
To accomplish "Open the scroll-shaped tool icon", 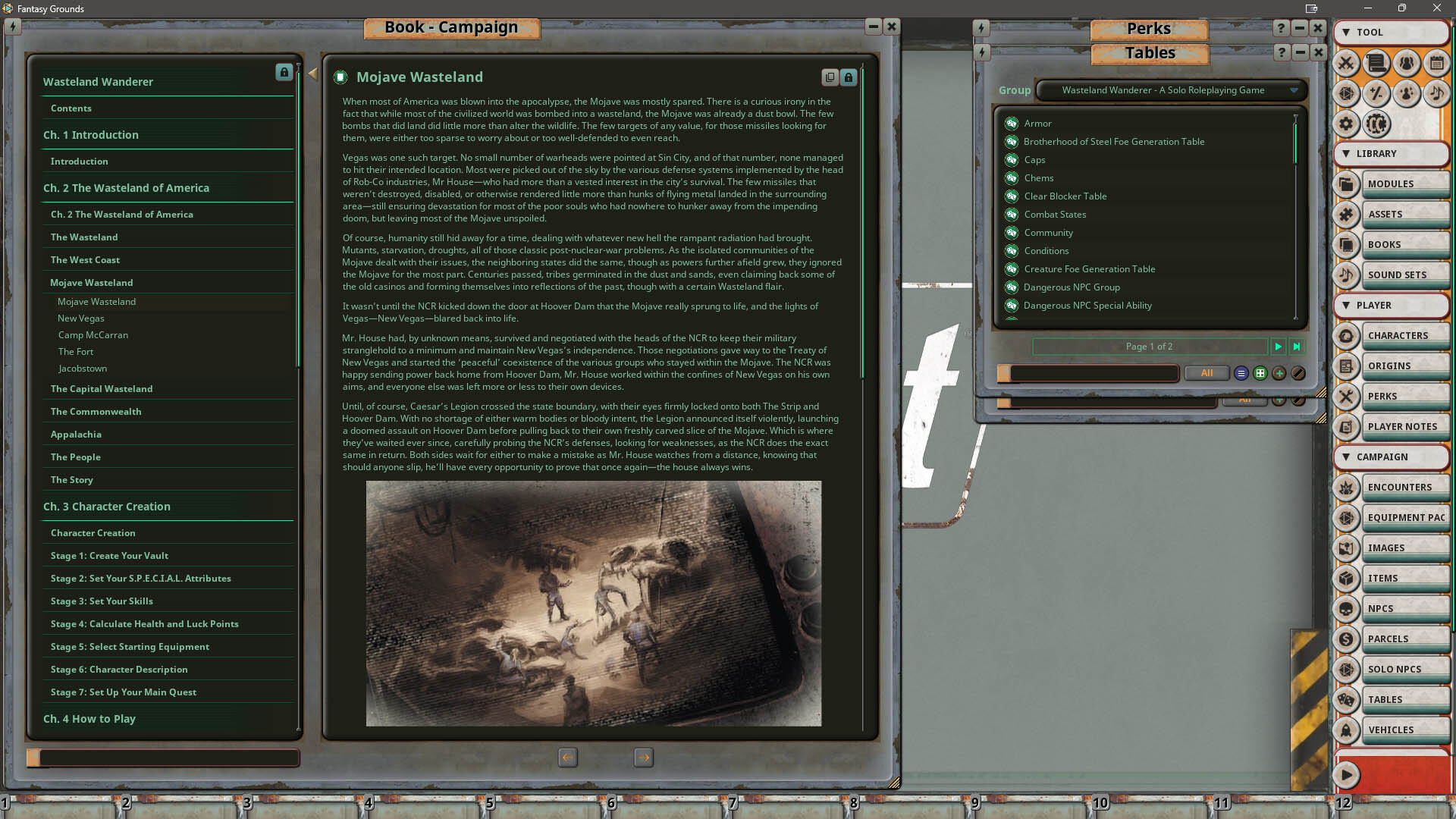I will click(1376, 63).
